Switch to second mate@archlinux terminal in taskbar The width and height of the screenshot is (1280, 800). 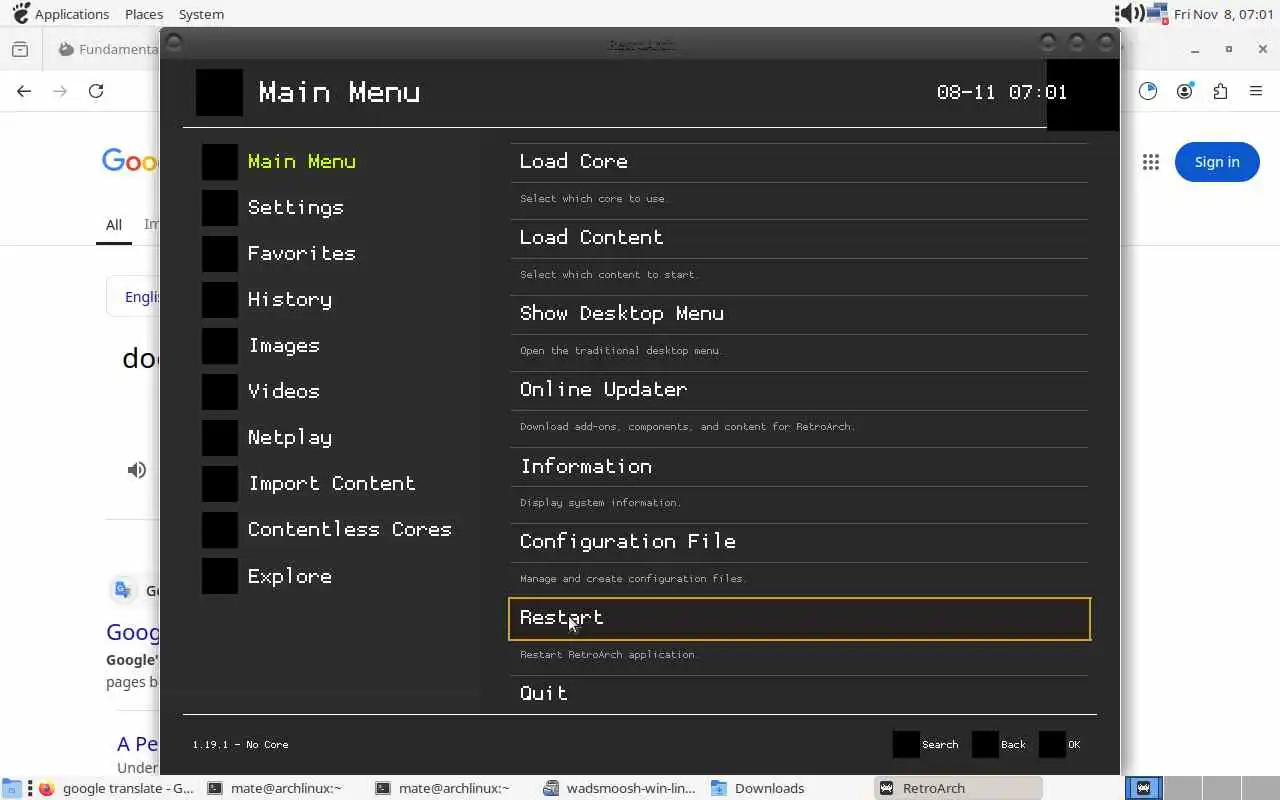[x=452, y=788]
